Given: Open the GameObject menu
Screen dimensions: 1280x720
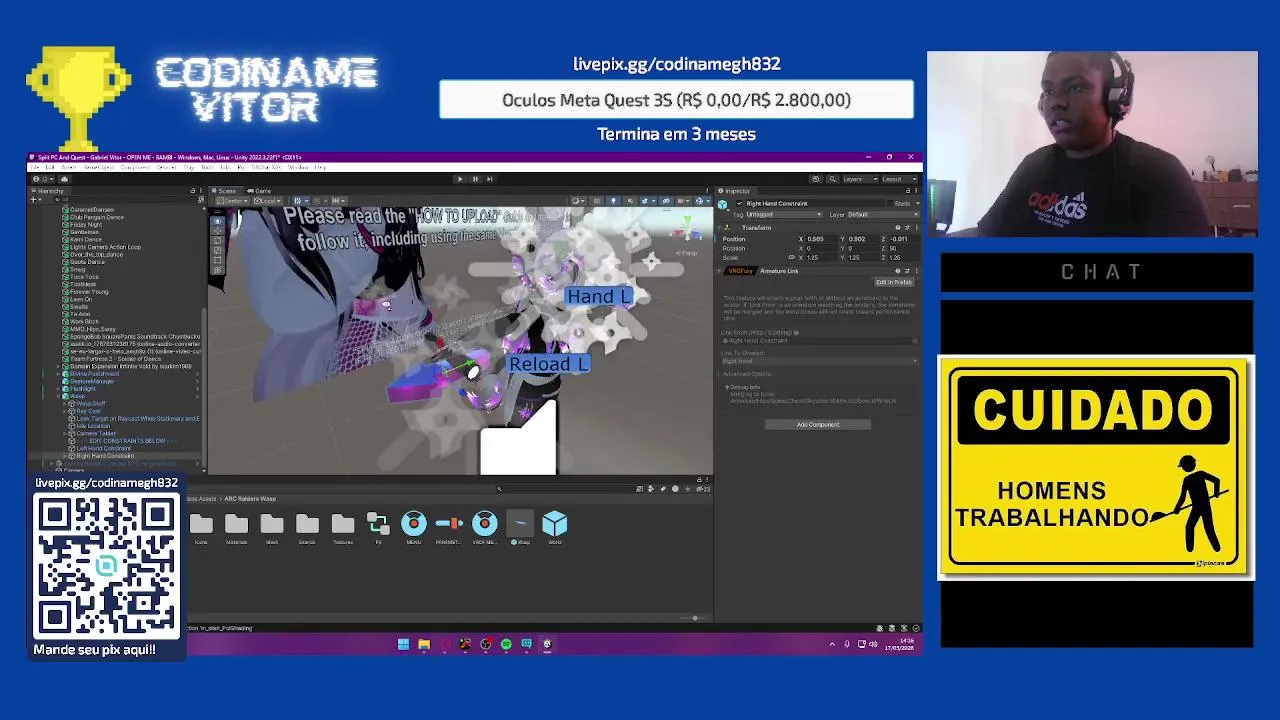Looking at the screenshot, I should coord(98,167).
